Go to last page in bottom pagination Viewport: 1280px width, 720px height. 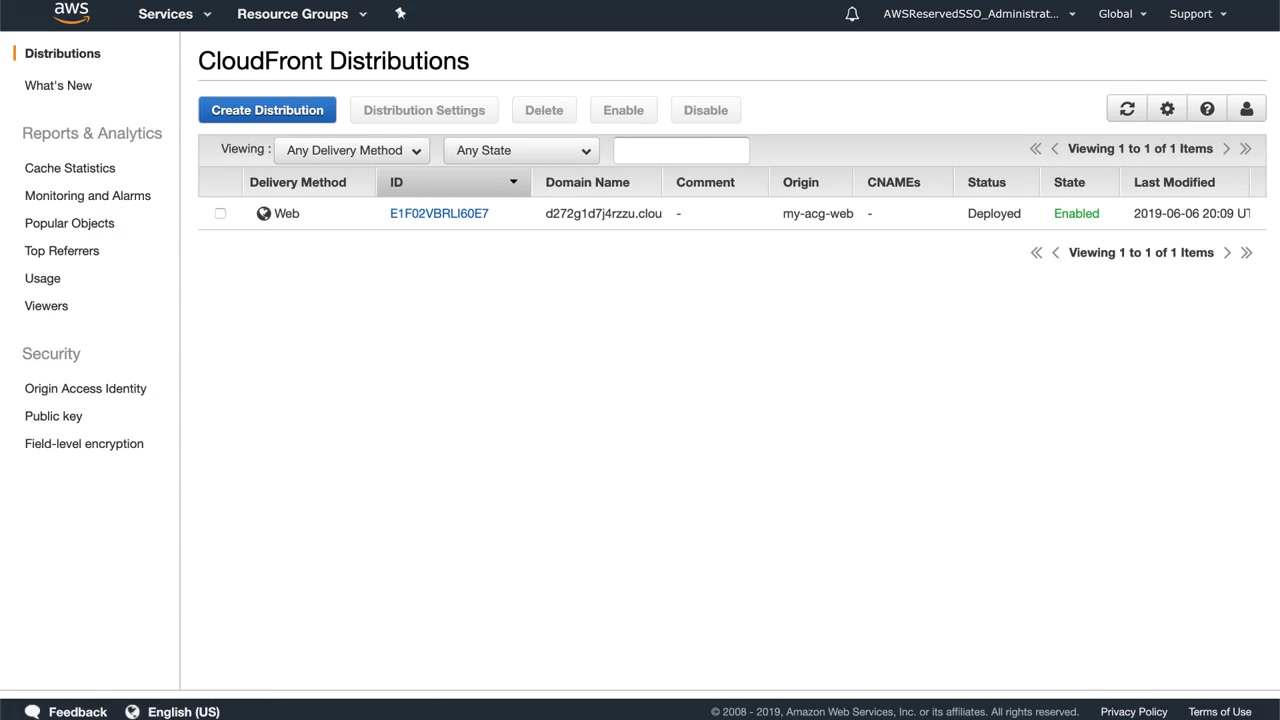[1247, 253]
